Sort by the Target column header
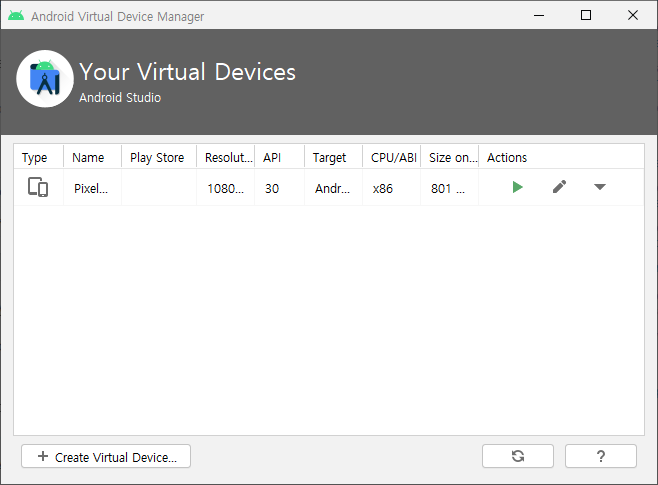Screen dimensions: 658x485 pos(334,157)
